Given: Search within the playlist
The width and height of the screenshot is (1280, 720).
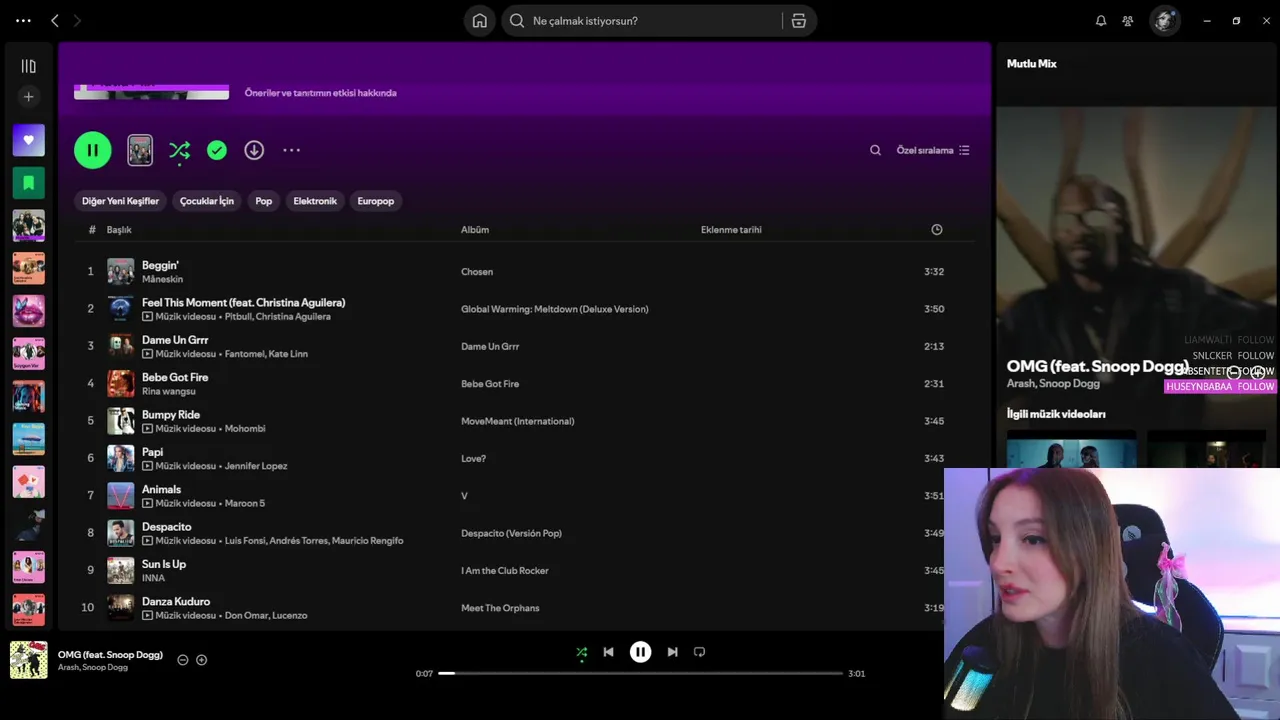Looking at the screenshot, I should click(875, 150).
